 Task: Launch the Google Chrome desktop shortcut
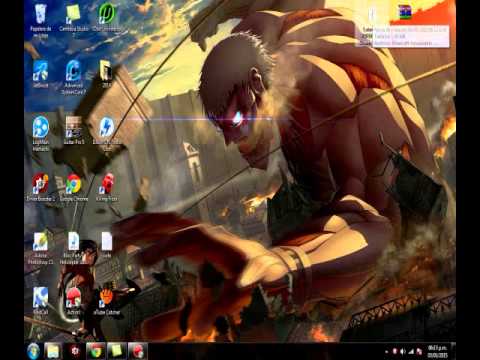pos(74,187)
